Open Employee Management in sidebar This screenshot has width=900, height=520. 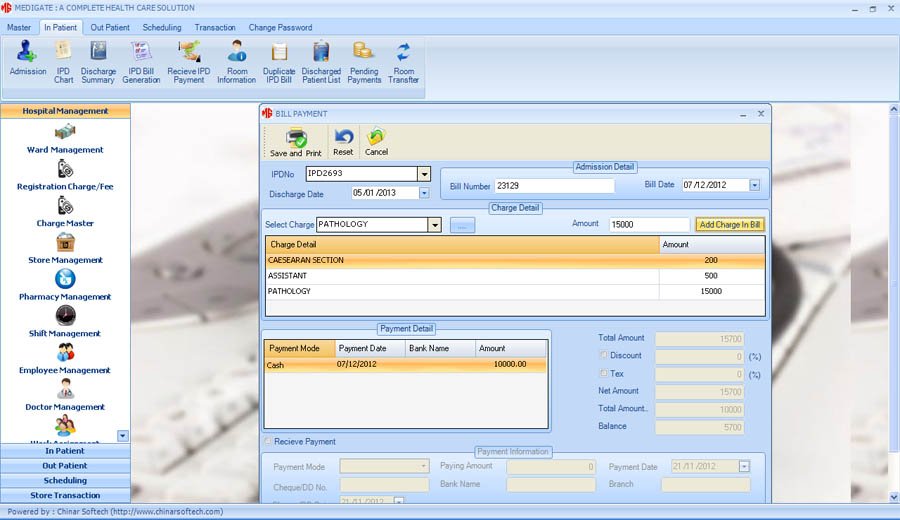[65, 360]
